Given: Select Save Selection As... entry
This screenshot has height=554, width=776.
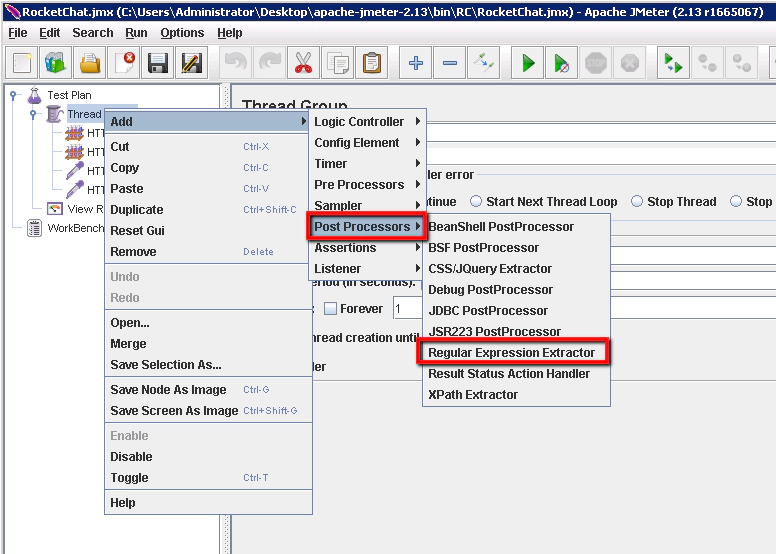Looking at the screenshot, I should click(x=208, y=365).
